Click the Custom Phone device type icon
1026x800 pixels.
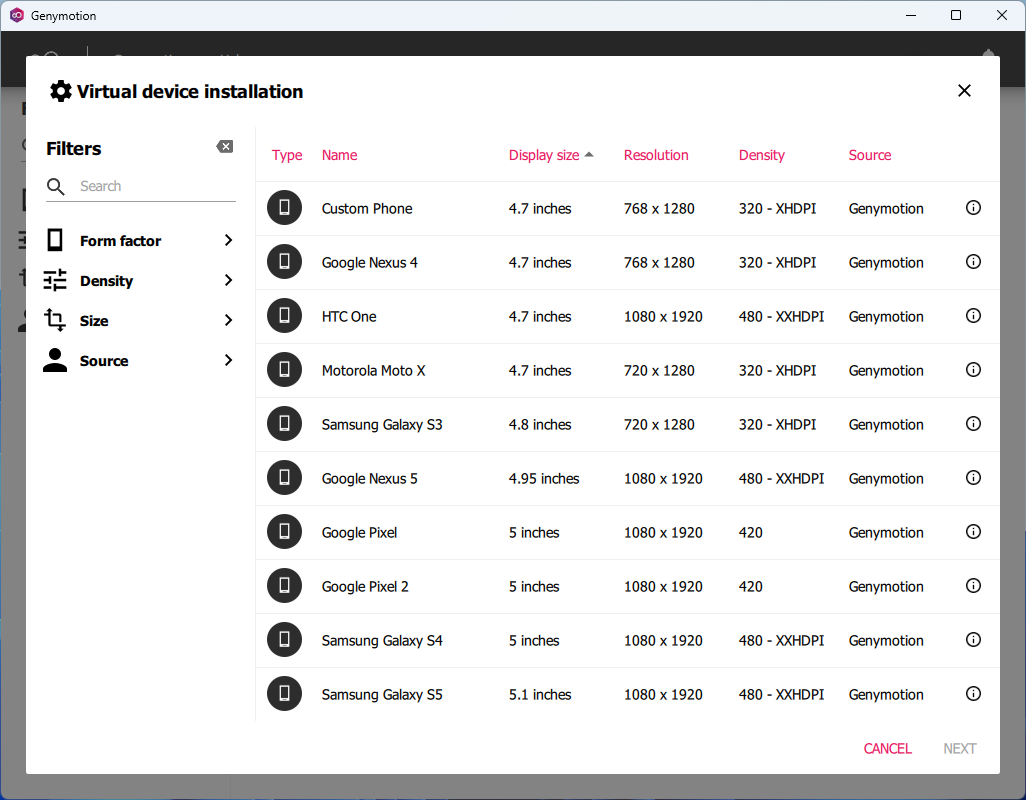coord(284,208)
